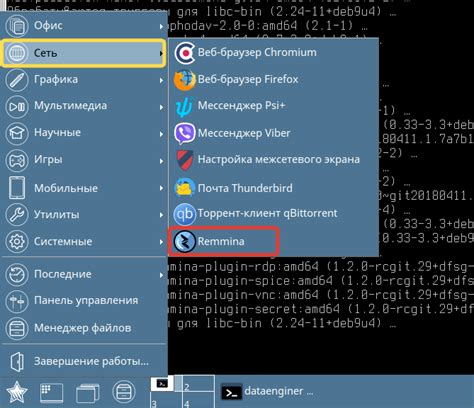Viewport: 474px width, 408px height.
Task: Click the Мобильные phone icon
Action: (x=17, y=188)
